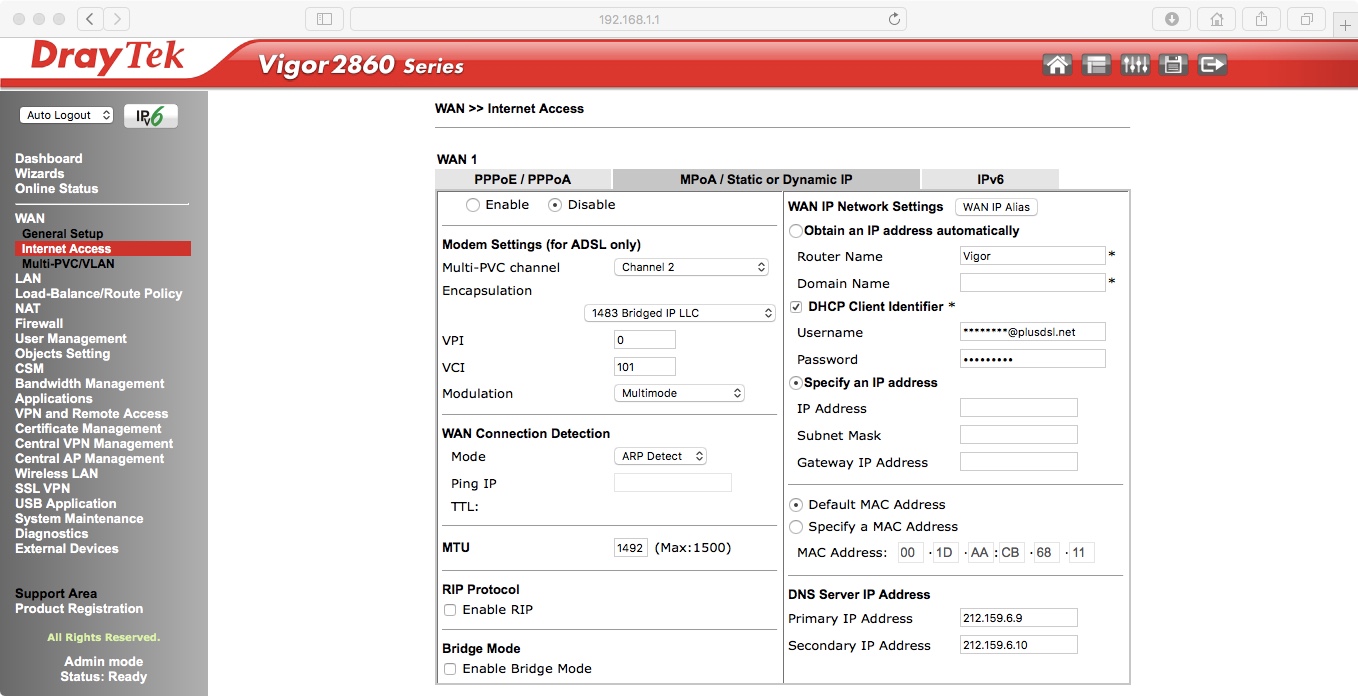Click the Primary DNS IP Address field
Screen dimensions: 1358x696
click(1018, 618)
